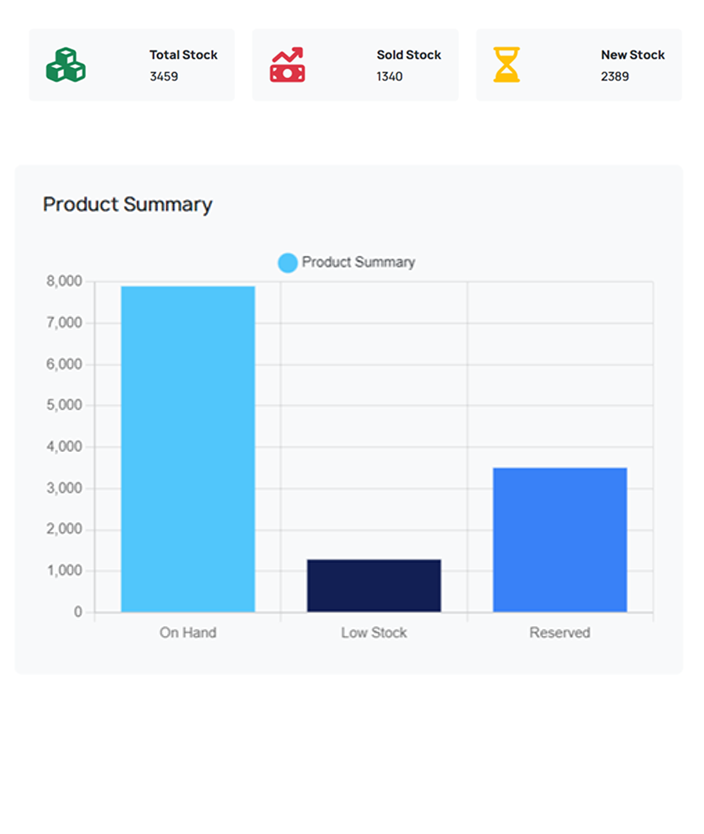Click the On Hand axis label
Screen dimensions: 704x834
pos(188,633)
